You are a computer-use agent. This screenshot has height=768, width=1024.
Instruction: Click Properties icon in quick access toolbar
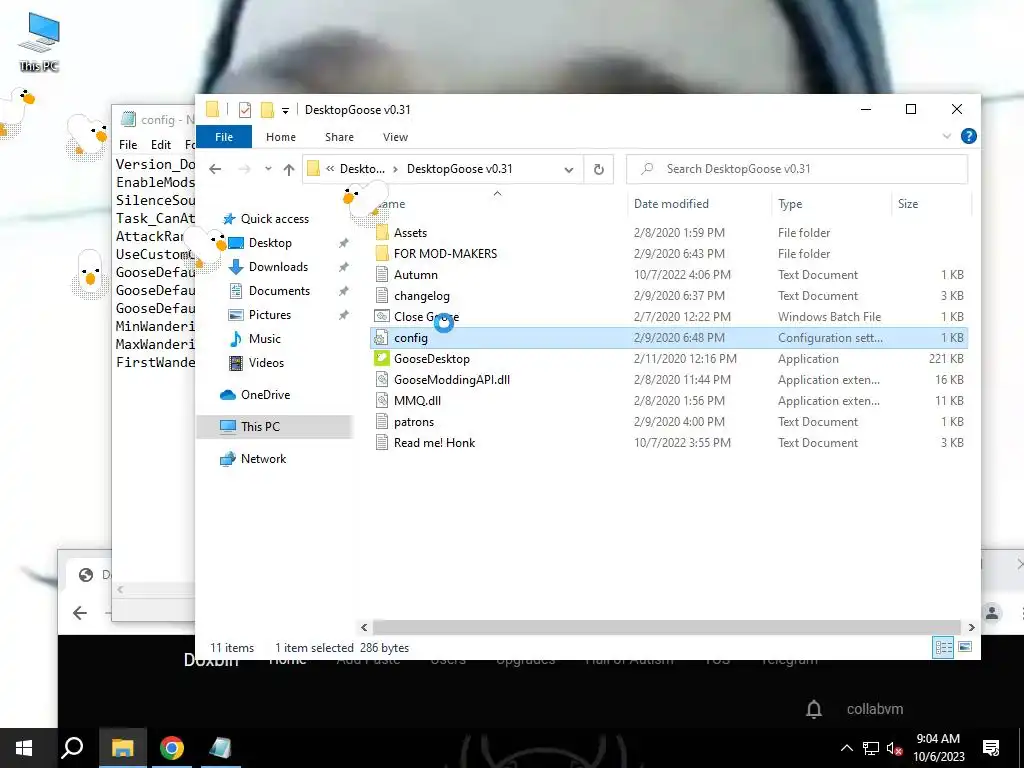(245, 110)
